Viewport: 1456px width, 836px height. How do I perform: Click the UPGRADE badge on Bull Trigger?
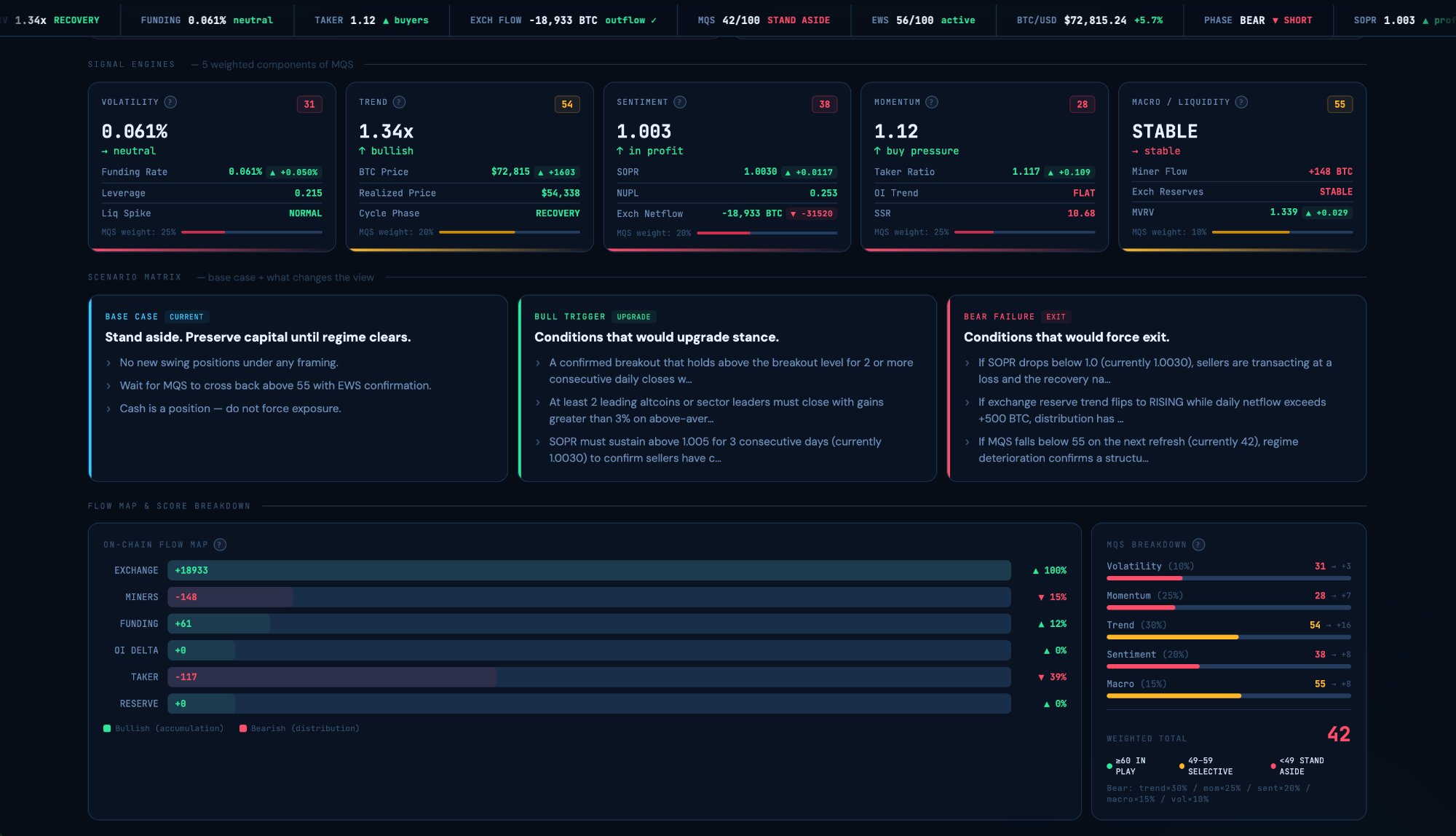[633, 316]
